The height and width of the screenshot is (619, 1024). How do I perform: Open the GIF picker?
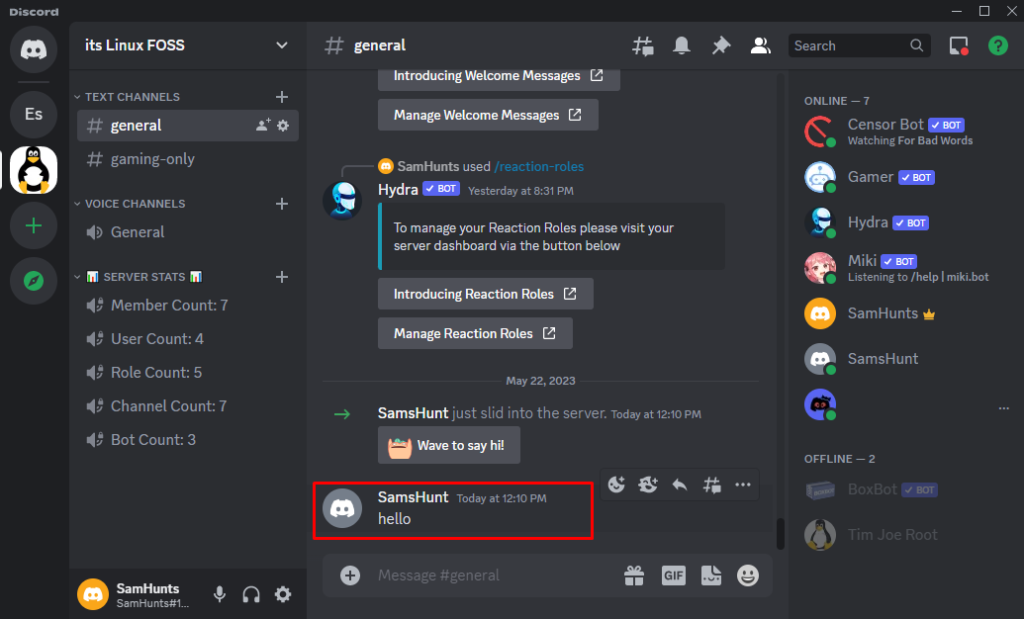click(673, 575)
